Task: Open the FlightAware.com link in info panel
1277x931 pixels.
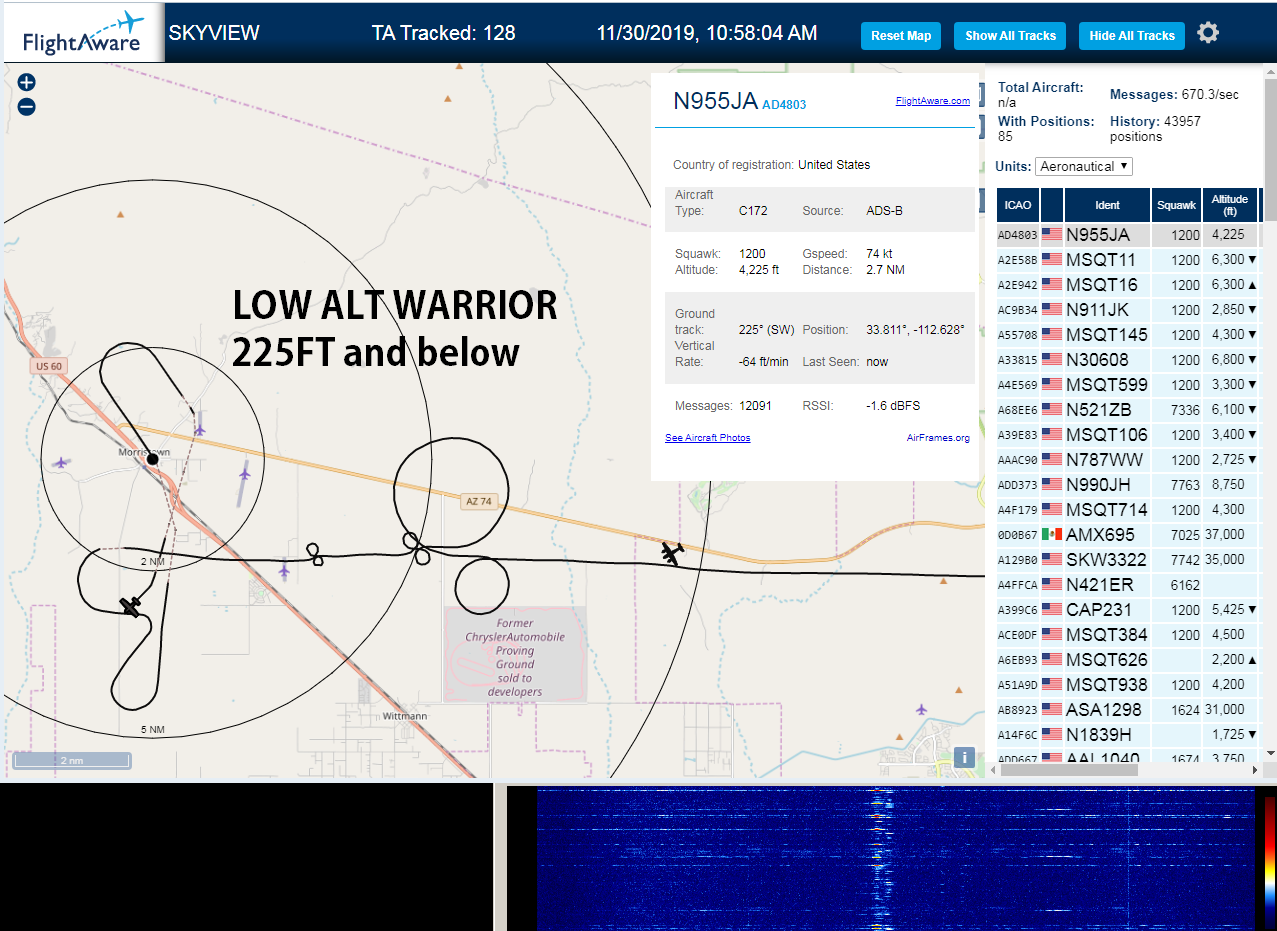Action: click(933, 101)
